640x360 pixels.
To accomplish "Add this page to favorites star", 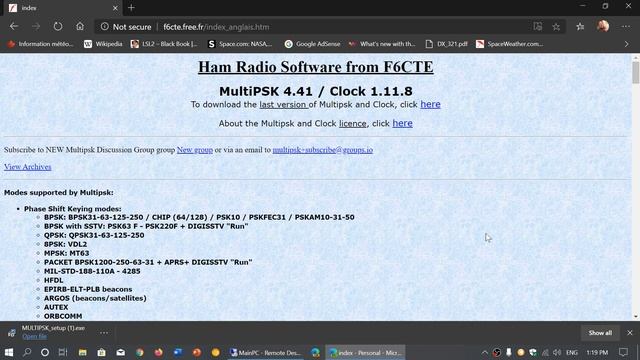I will (556, 27).
